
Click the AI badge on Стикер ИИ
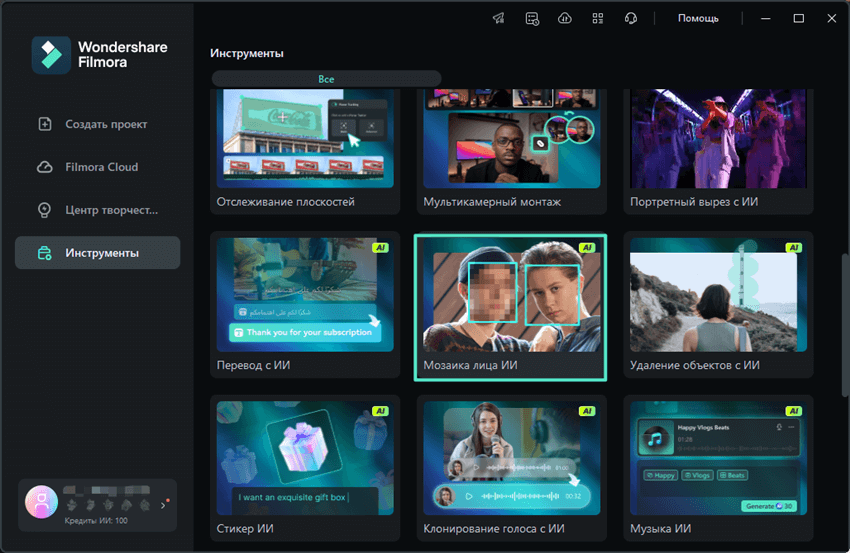(x=381, y=411)
